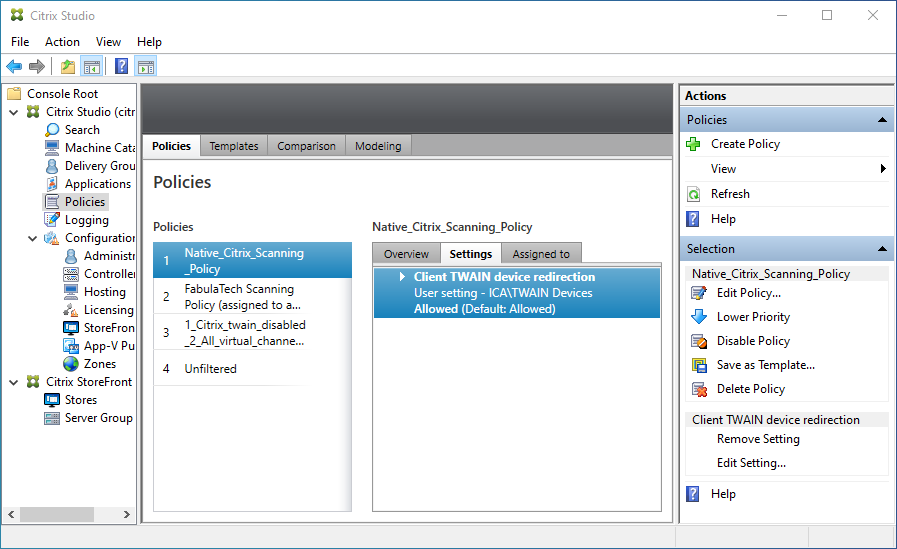Viewport: 897px width, 549px height.
Task: Switch to the Modeling tab
Action: click(x=378, y=146)
